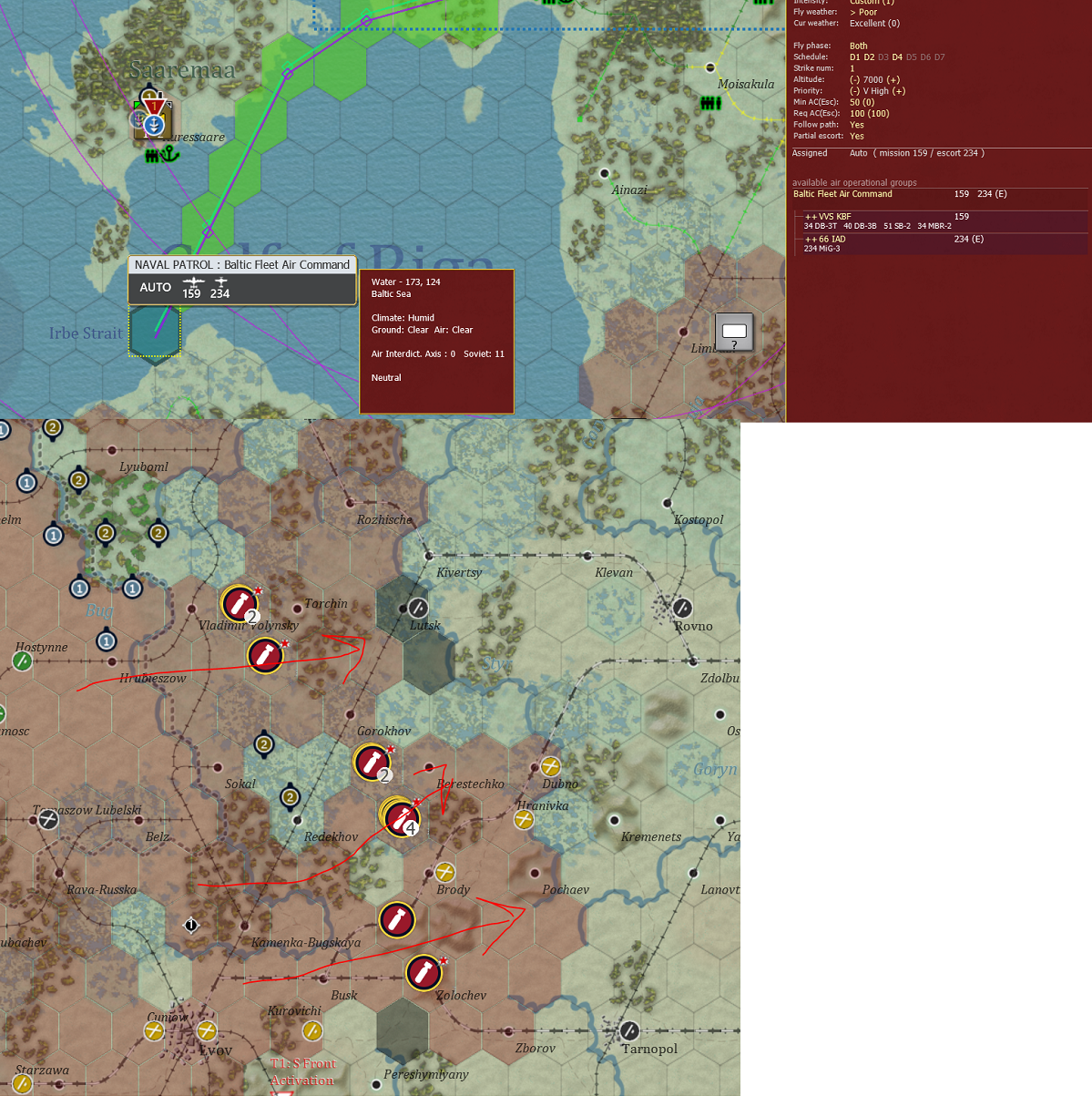Select marker 2 above Redekhov
The image size is (1092, 1096).
tap(290, 797)
